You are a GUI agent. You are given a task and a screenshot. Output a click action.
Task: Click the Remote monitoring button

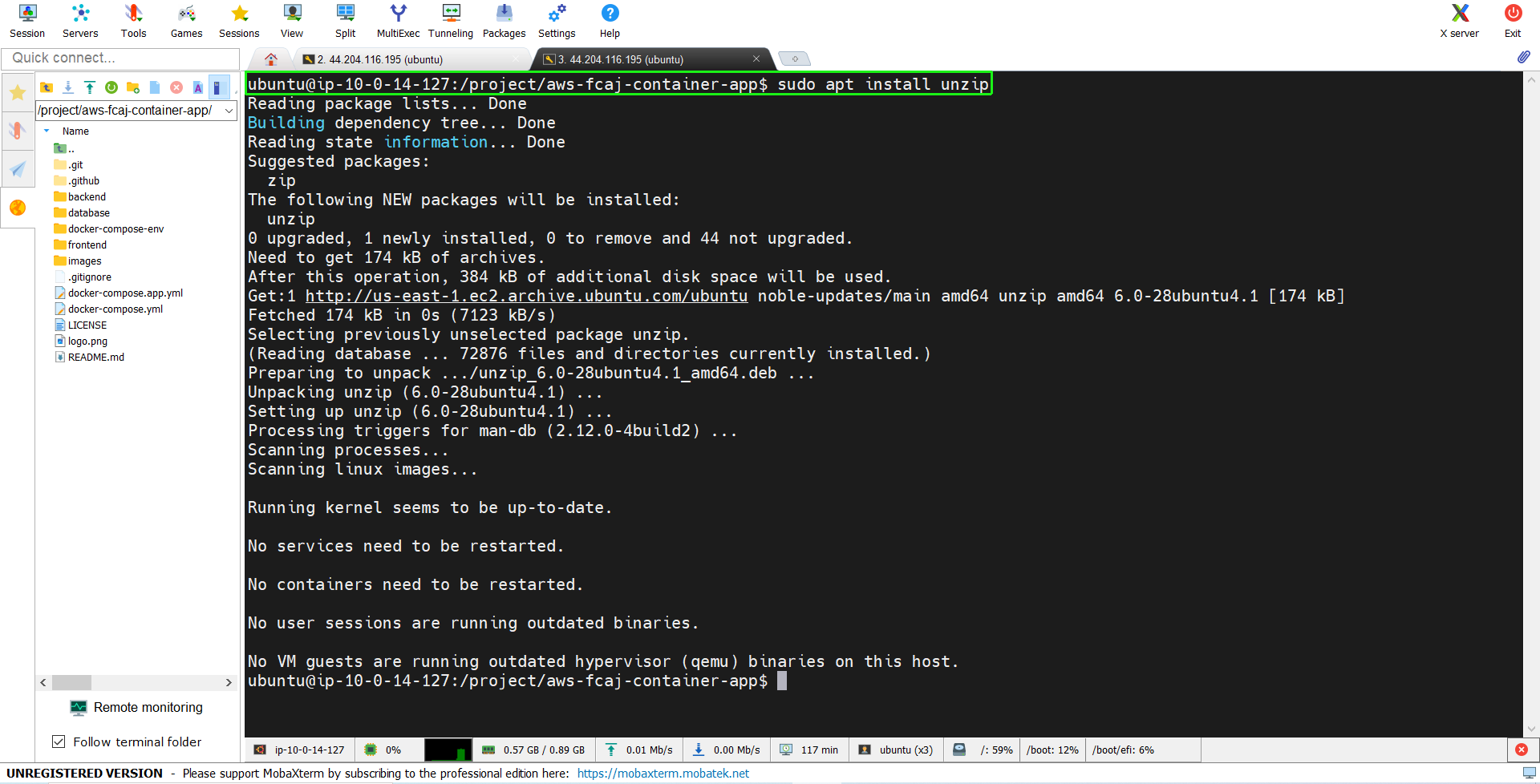click(136, 707)
